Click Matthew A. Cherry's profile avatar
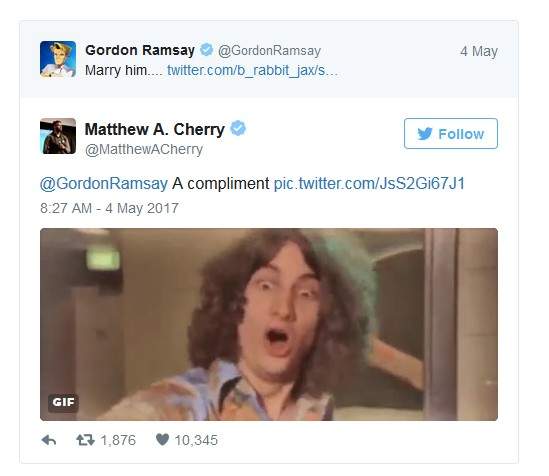This screenshot has height=476, width=549. coord(58,136)
